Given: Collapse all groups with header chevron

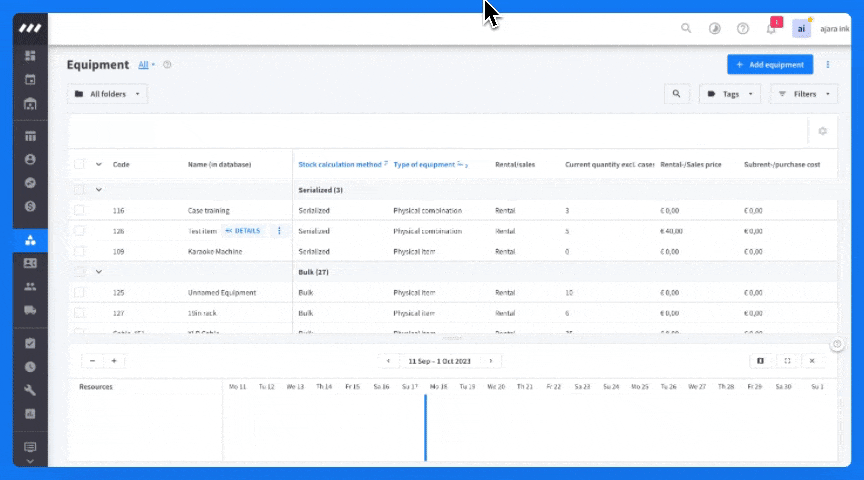Looking at the screenshot, I should click(x=99, y=164).
